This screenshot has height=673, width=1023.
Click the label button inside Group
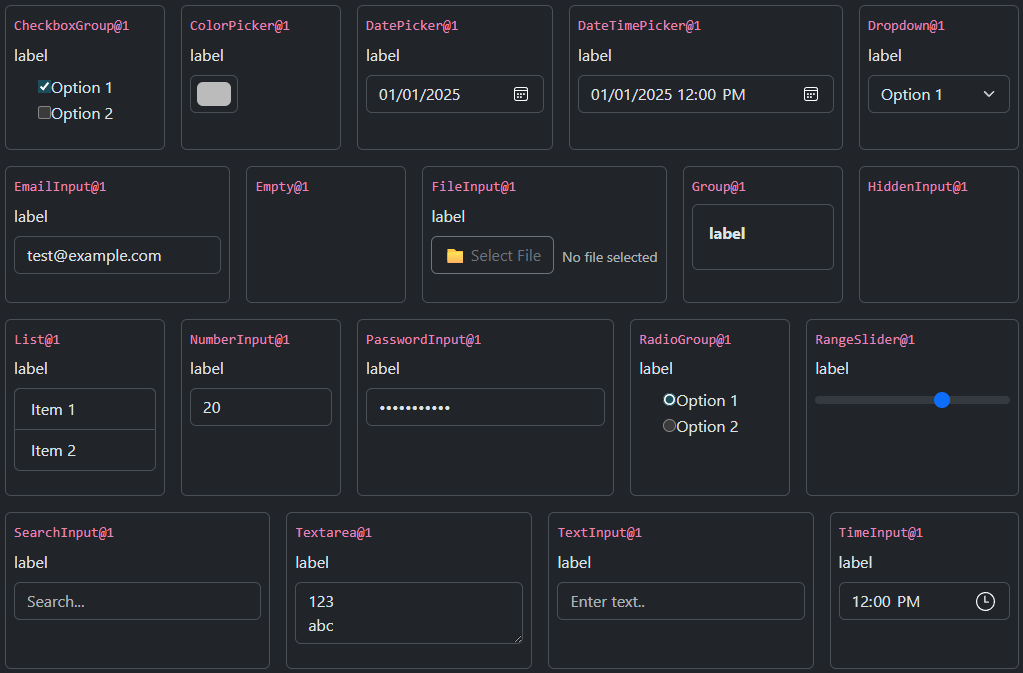[x=727, y=233]
